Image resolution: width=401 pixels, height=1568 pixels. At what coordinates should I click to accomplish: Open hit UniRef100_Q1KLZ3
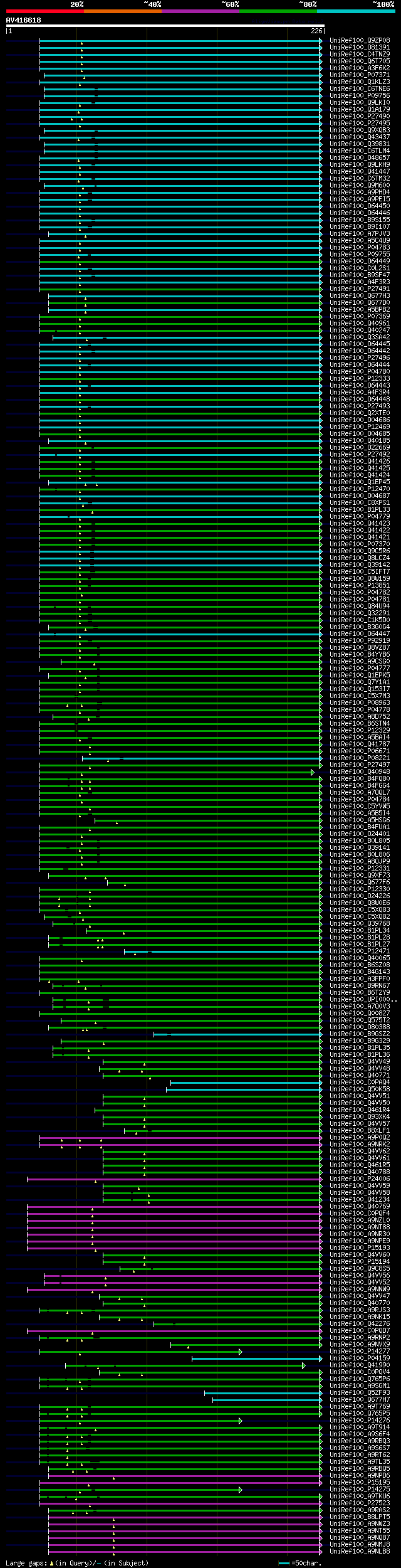point(360,82)
